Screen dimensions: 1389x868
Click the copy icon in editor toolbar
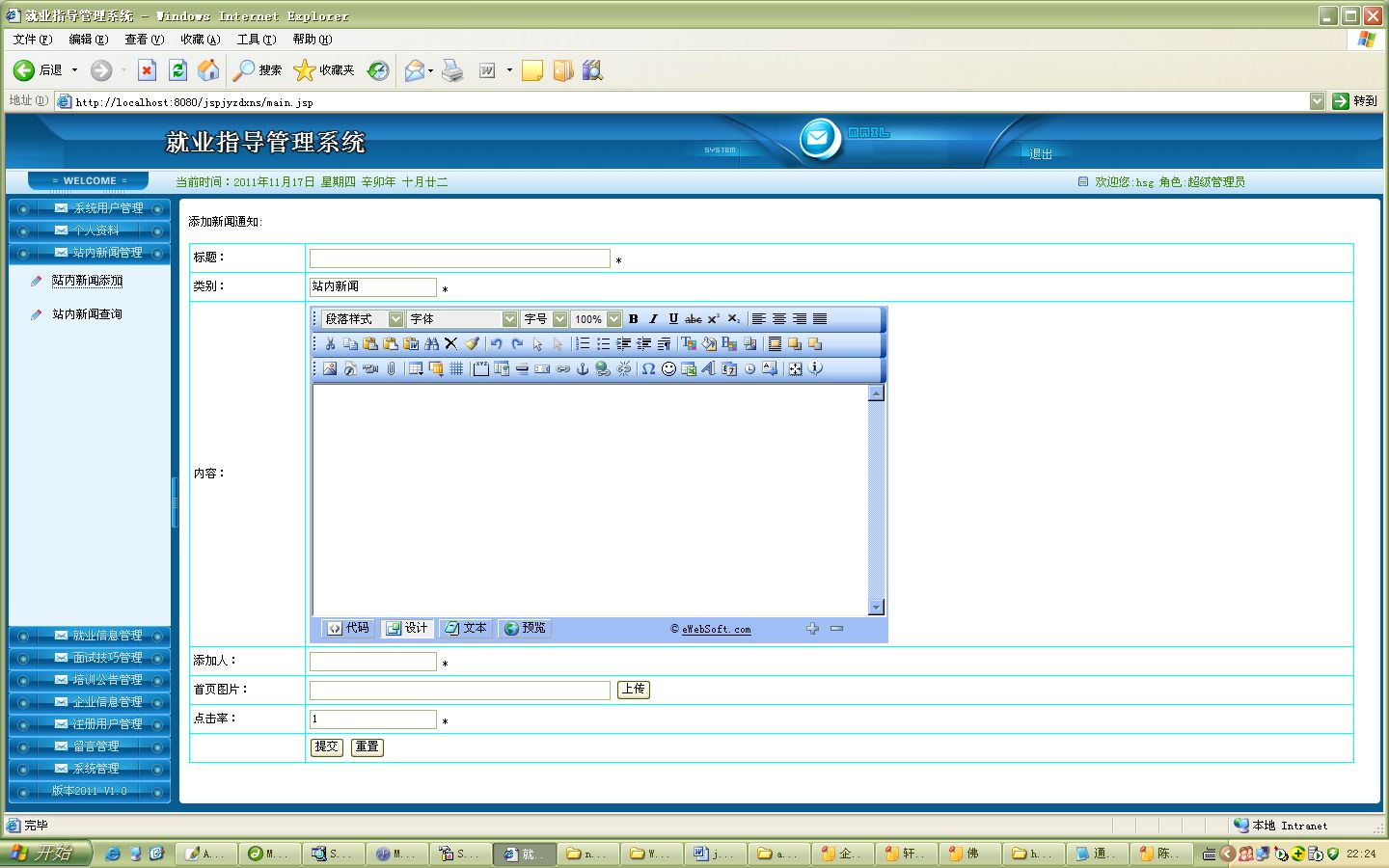[350, 344]
